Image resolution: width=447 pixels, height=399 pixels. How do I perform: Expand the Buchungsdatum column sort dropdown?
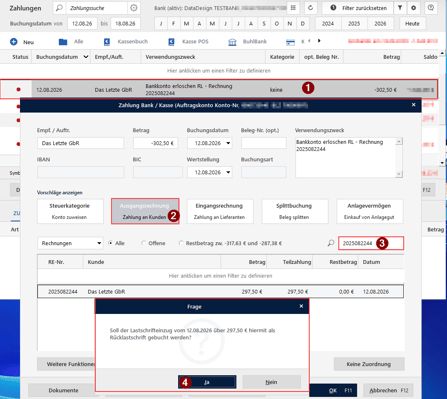pyautogui.click(x=86, y=57)
